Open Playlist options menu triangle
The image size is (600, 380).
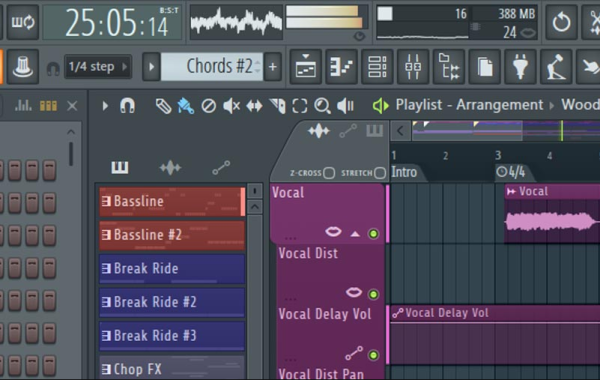pos(105,106)
